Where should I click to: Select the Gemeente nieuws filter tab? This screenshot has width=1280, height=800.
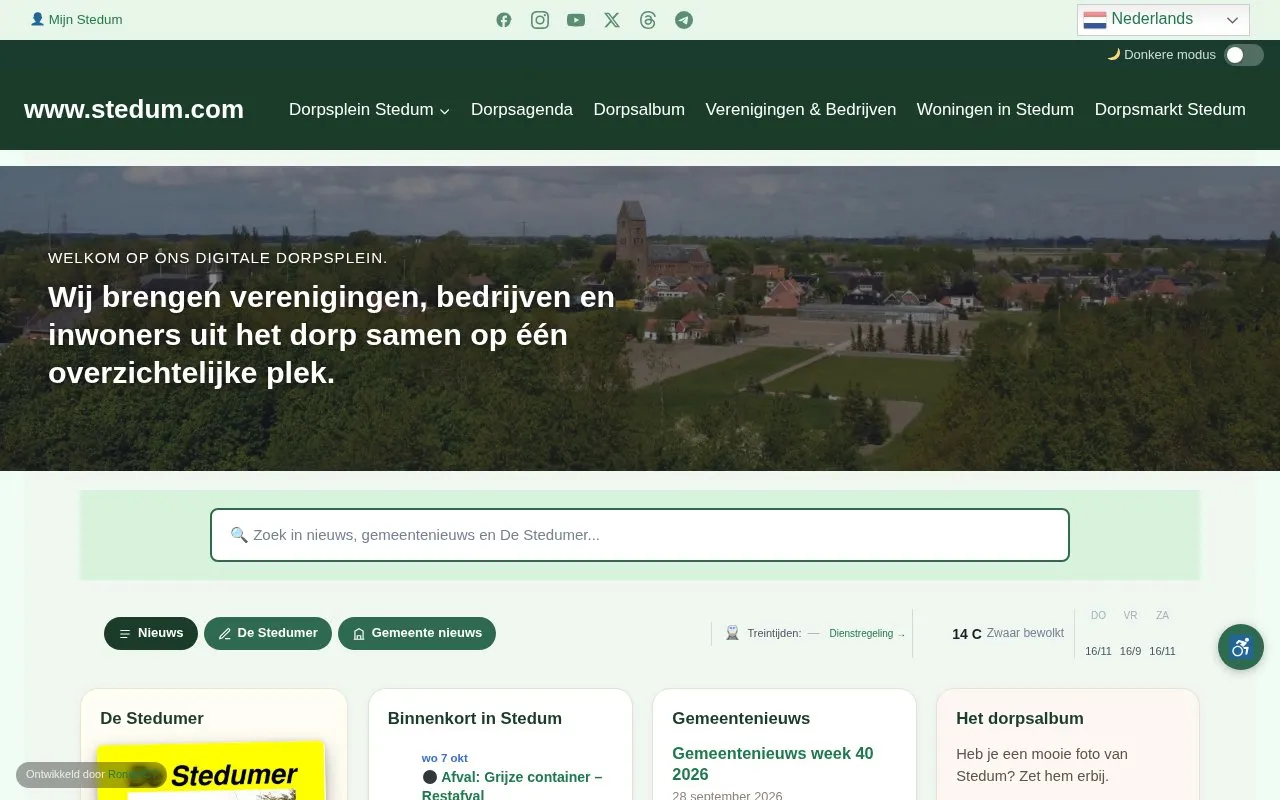coord(417,633)
